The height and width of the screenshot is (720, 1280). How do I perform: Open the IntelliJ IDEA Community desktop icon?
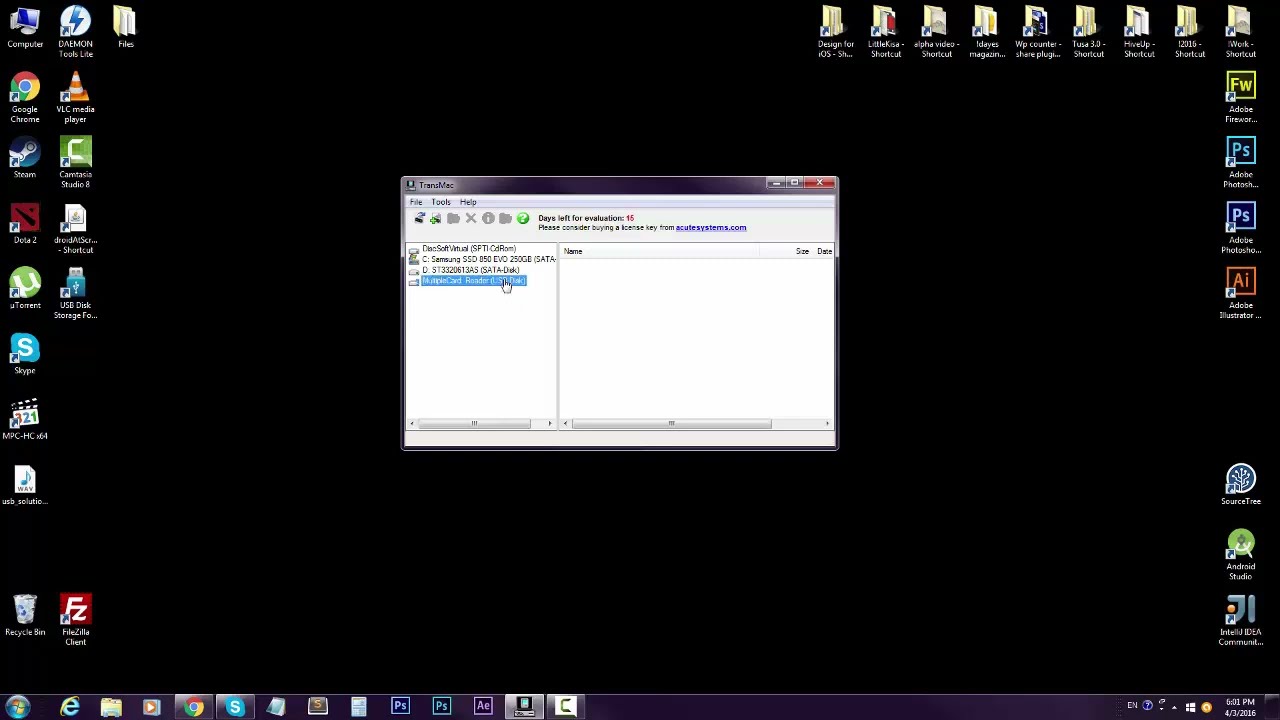pos(1240,620)
